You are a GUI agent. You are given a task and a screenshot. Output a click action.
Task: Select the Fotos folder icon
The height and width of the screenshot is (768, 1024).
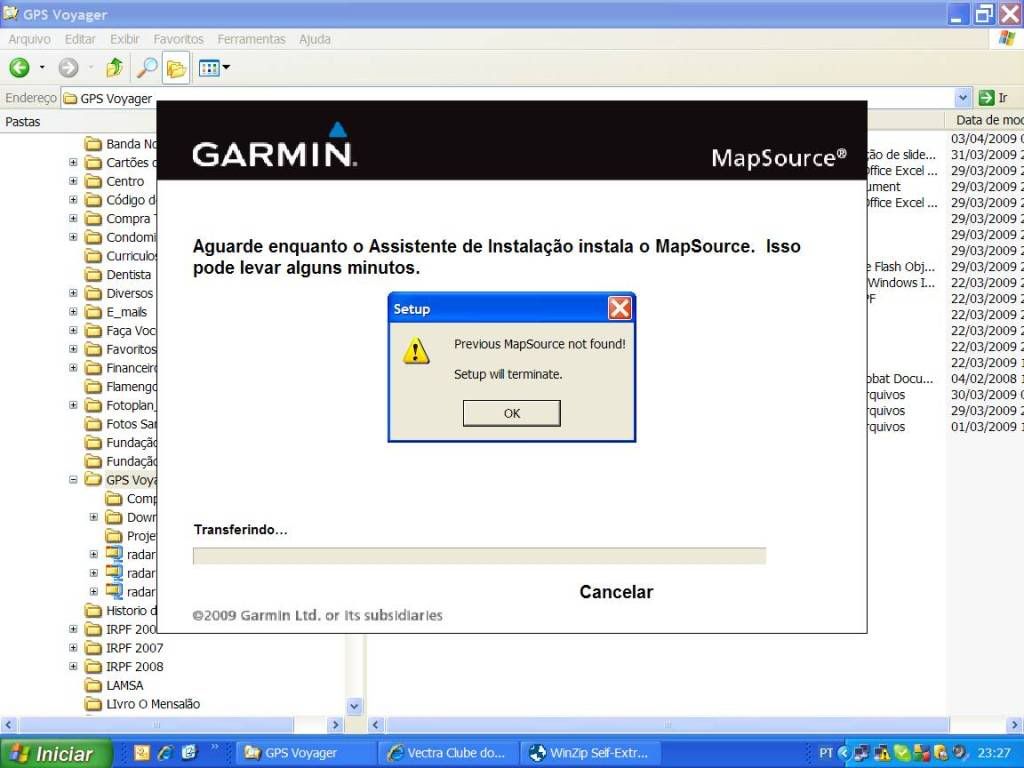(94, 424)
